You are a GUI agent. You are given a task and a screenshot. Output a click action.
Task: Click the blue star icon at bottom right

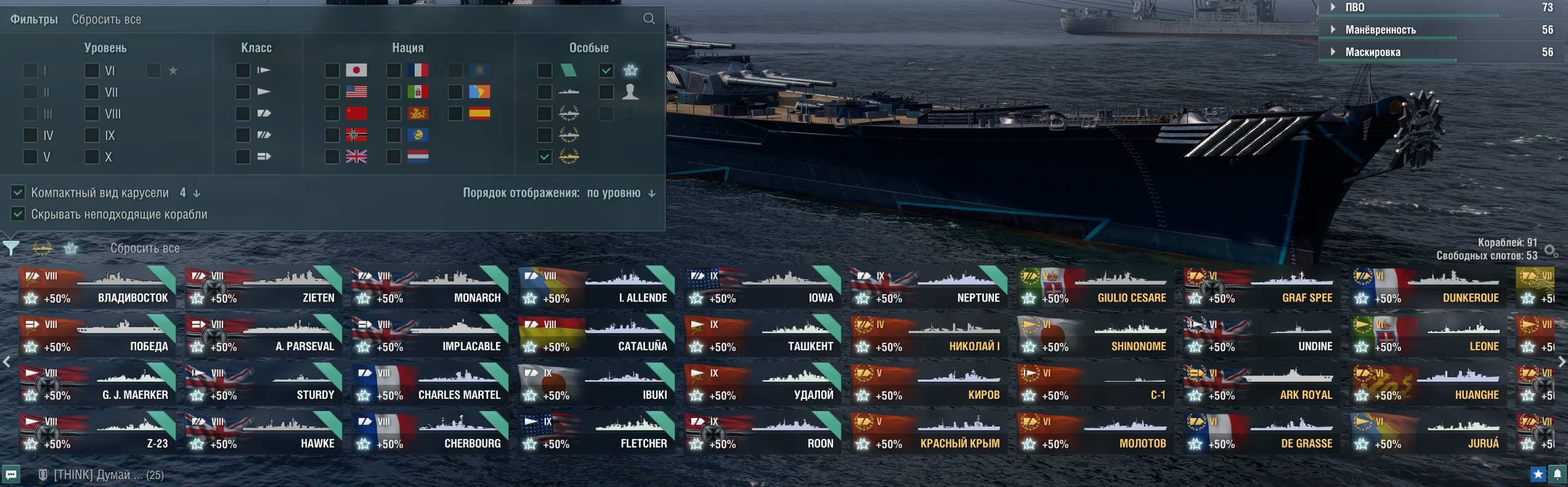click(x=1538, y=473)
